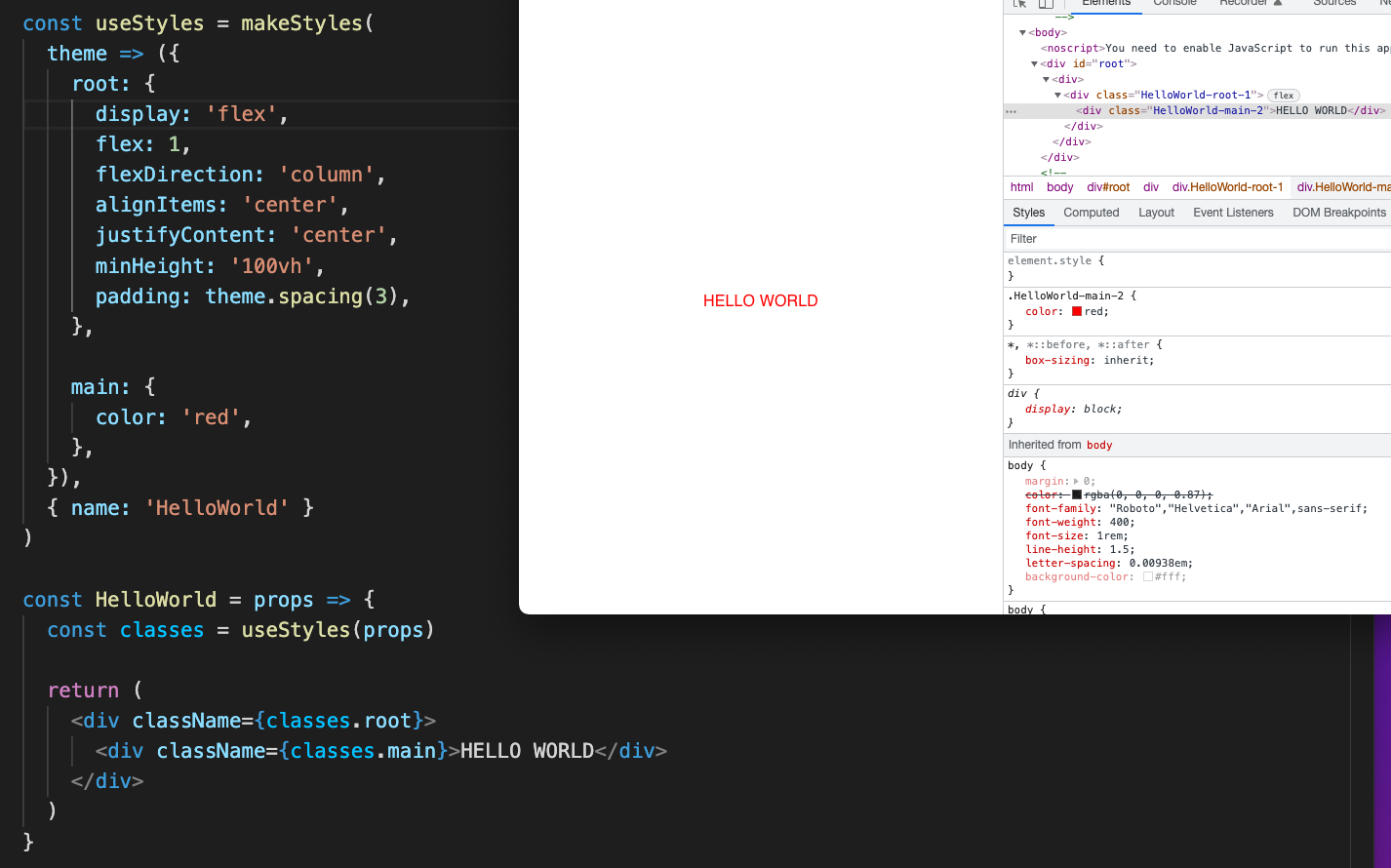Click the struck-through color rgba declaration

1118,495
